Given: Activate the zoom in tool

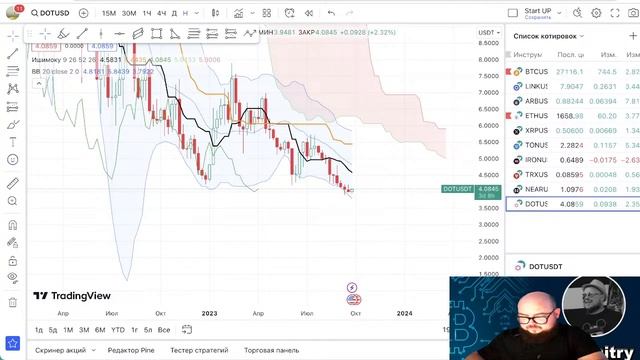Looking at the screenshot, I should [13, 201].
